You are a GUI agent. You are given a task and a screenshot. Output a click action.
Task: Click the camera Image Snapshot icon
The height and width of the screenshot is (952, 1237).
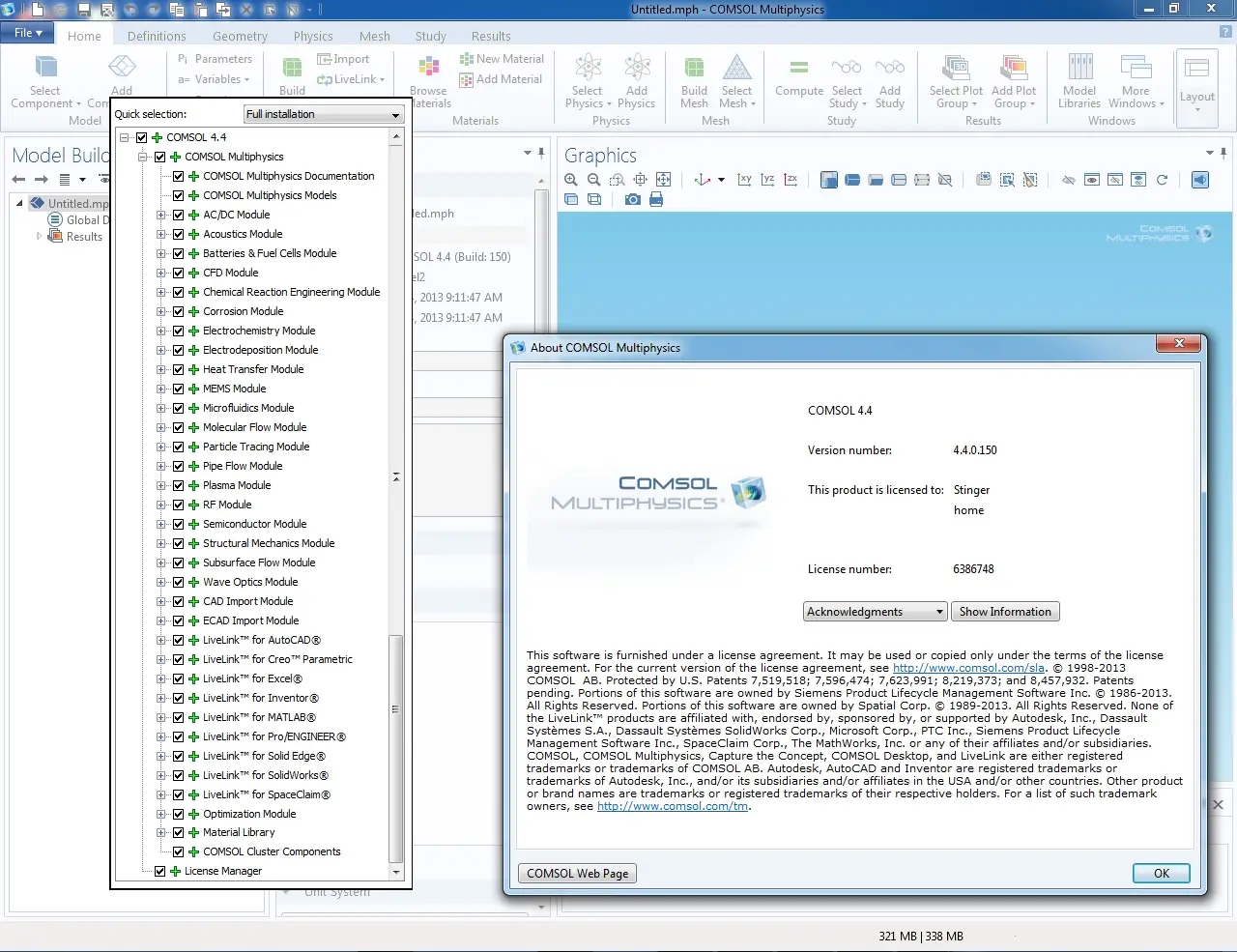point(632,199)
